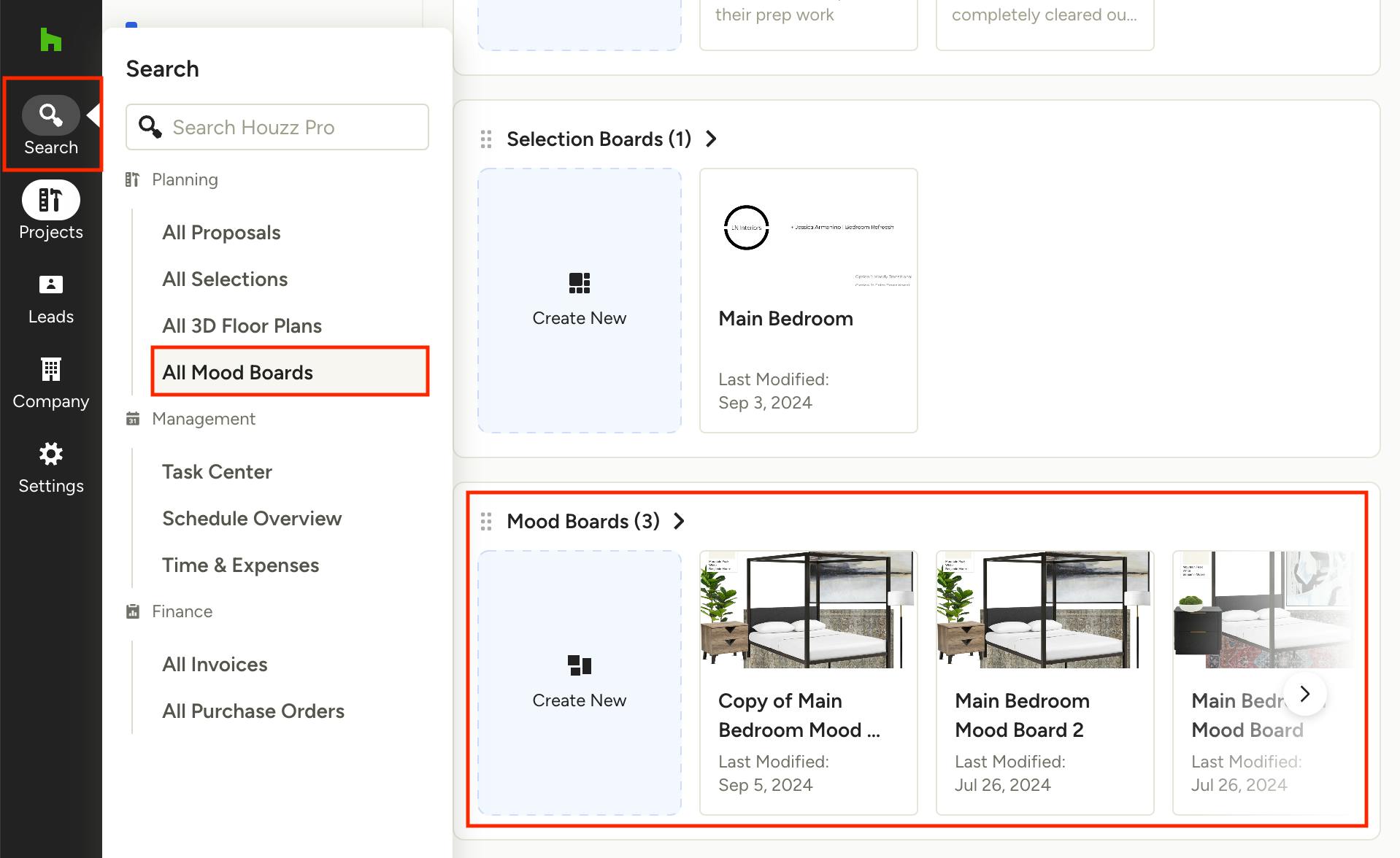
Task: Click drag handle beside Mood Boards
Action: click(486, 521)
